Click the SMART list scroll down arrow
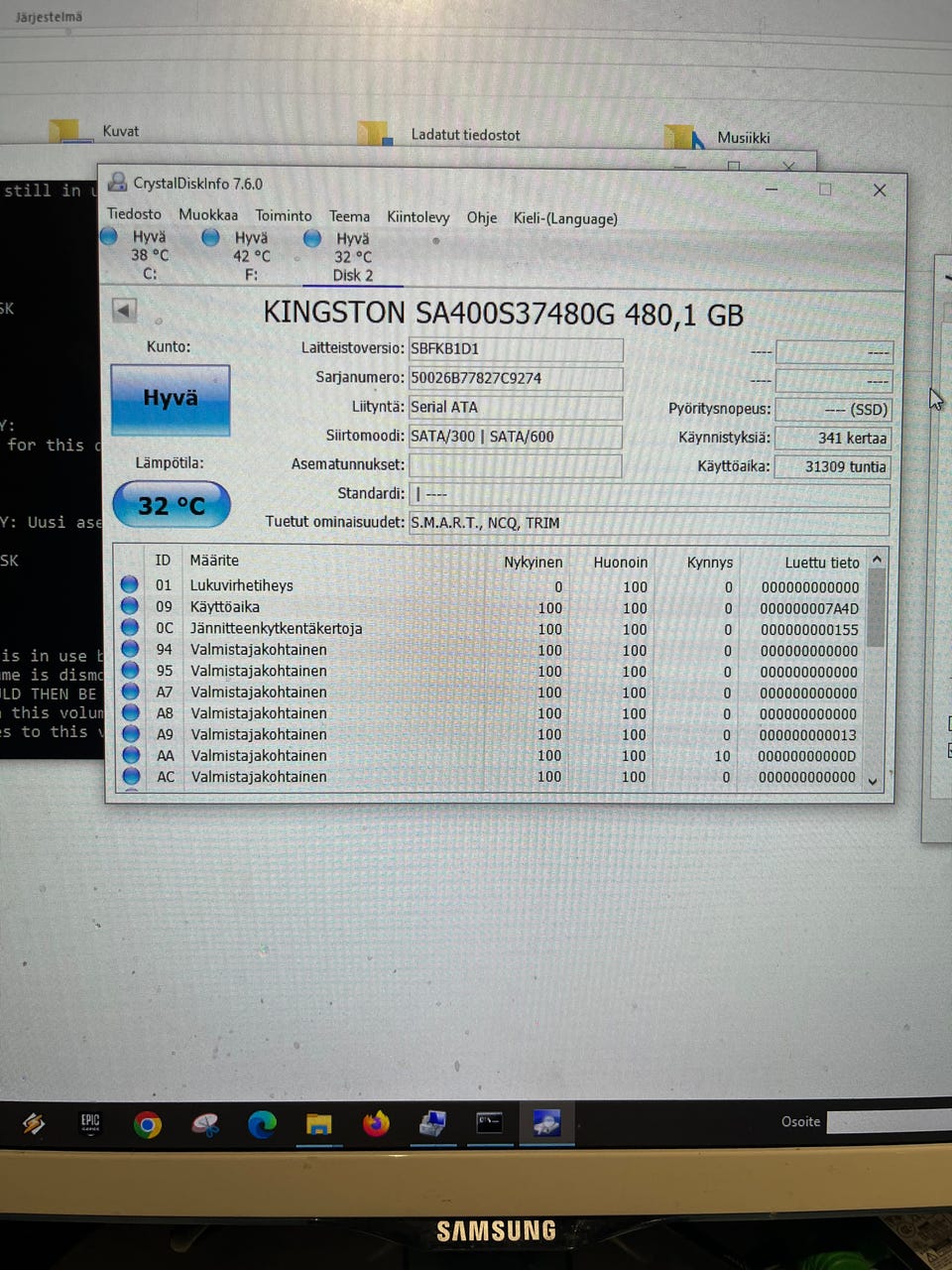Image resolution: width=952 pixels, height=1270 pixels. (x=874, y=782)
